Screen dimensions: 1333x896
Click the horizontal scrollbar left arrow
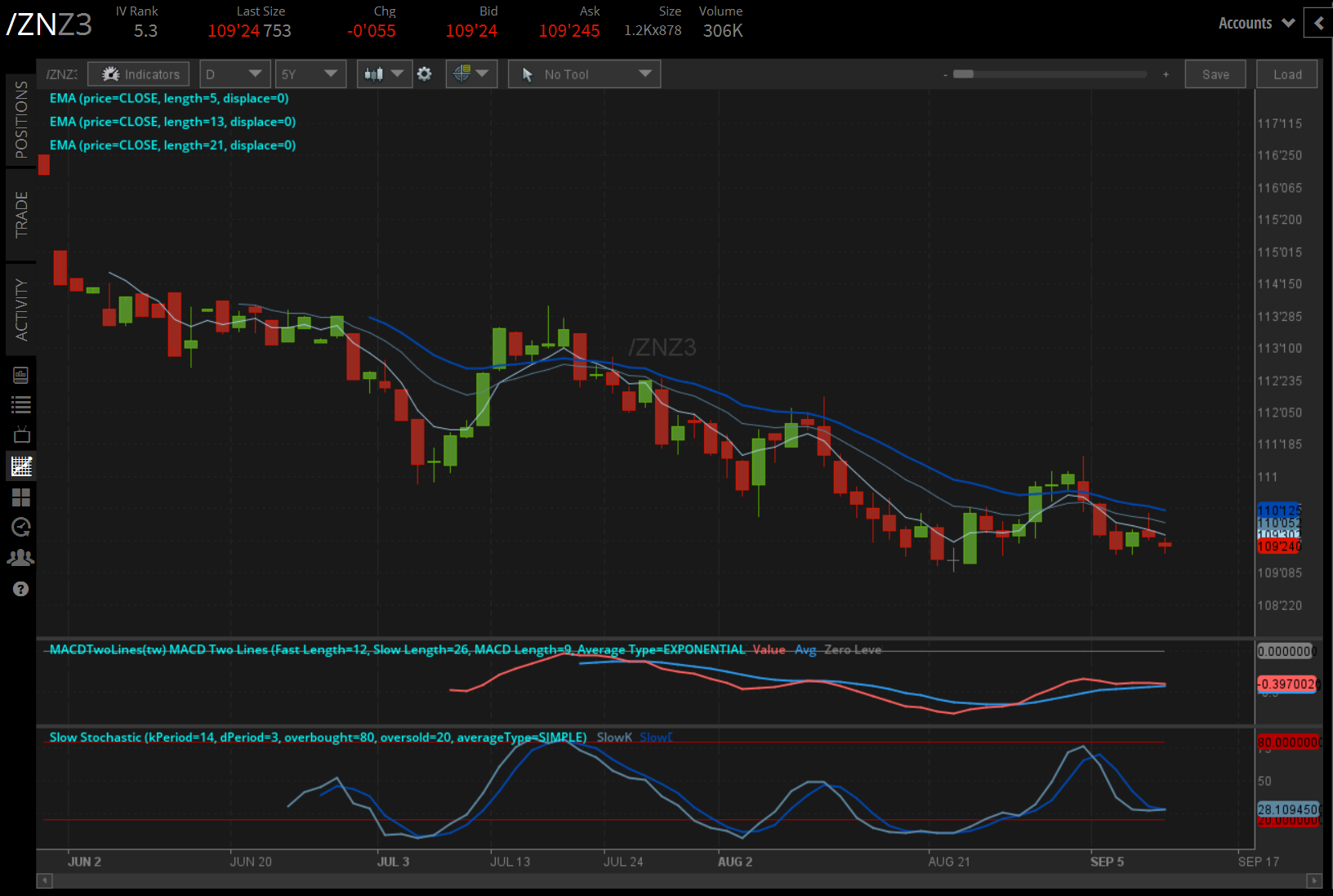(x=45, y=880)
